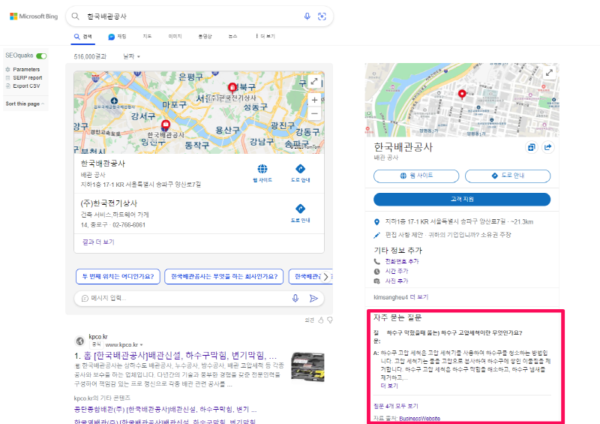
Task: Click the Microsoft Bing logo
Action: (x=34, y=16)
